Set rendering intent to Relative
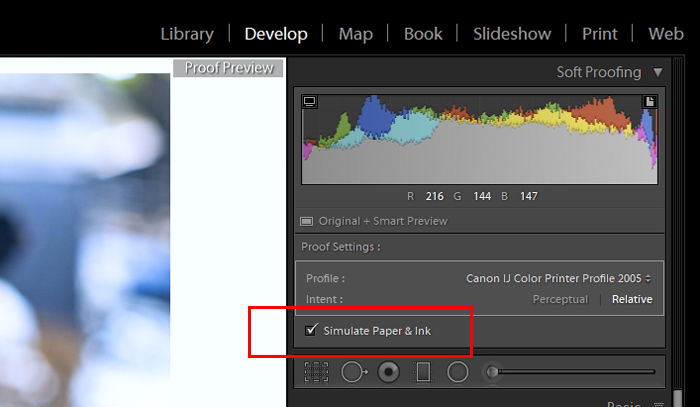Viewport: 700px width, 407px height. pyautogui.click(x=632, y=299)
